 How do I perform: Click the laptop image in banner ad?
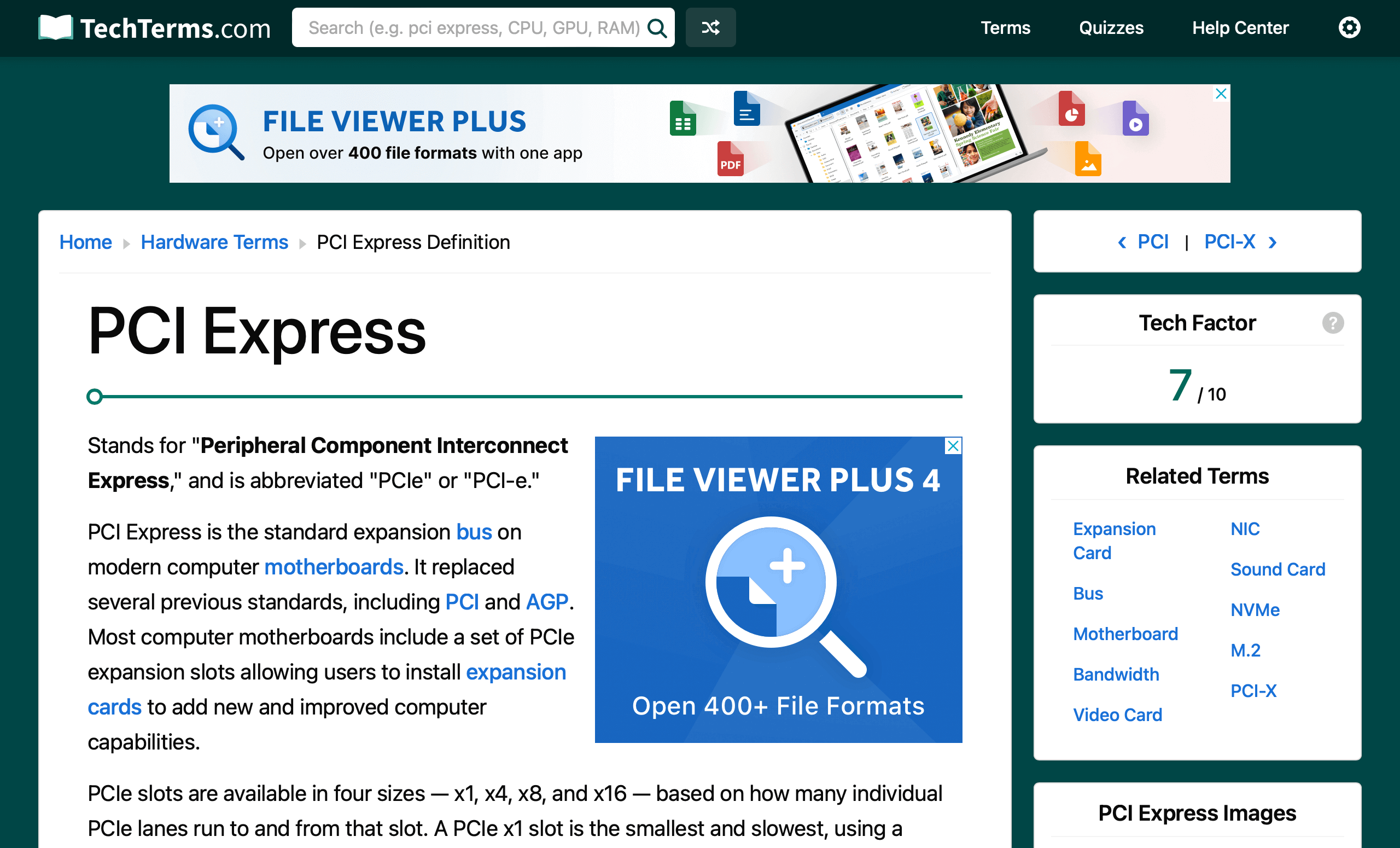pyautogui.click(x=915, y=133)
